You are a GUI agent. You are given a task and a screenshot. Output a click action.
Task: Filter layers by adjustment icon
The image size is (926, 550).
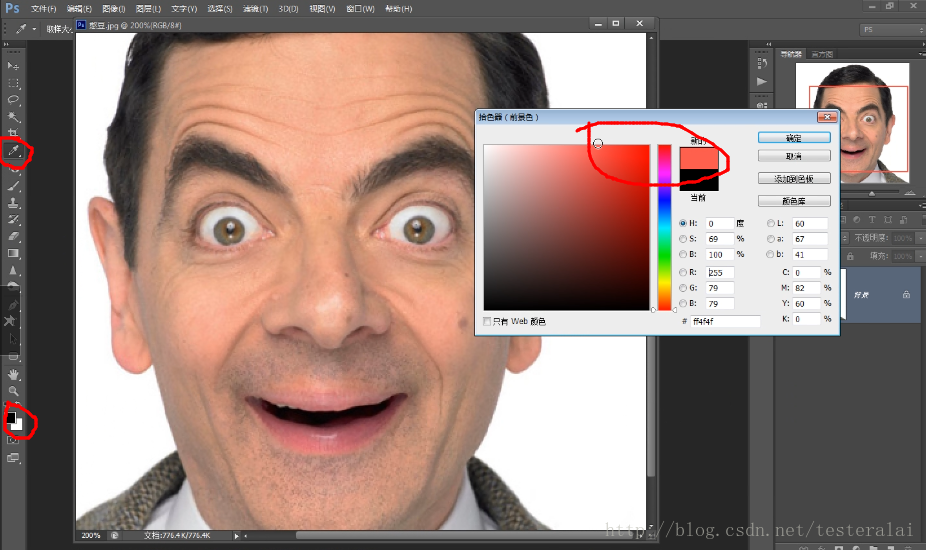coord(856,220)
